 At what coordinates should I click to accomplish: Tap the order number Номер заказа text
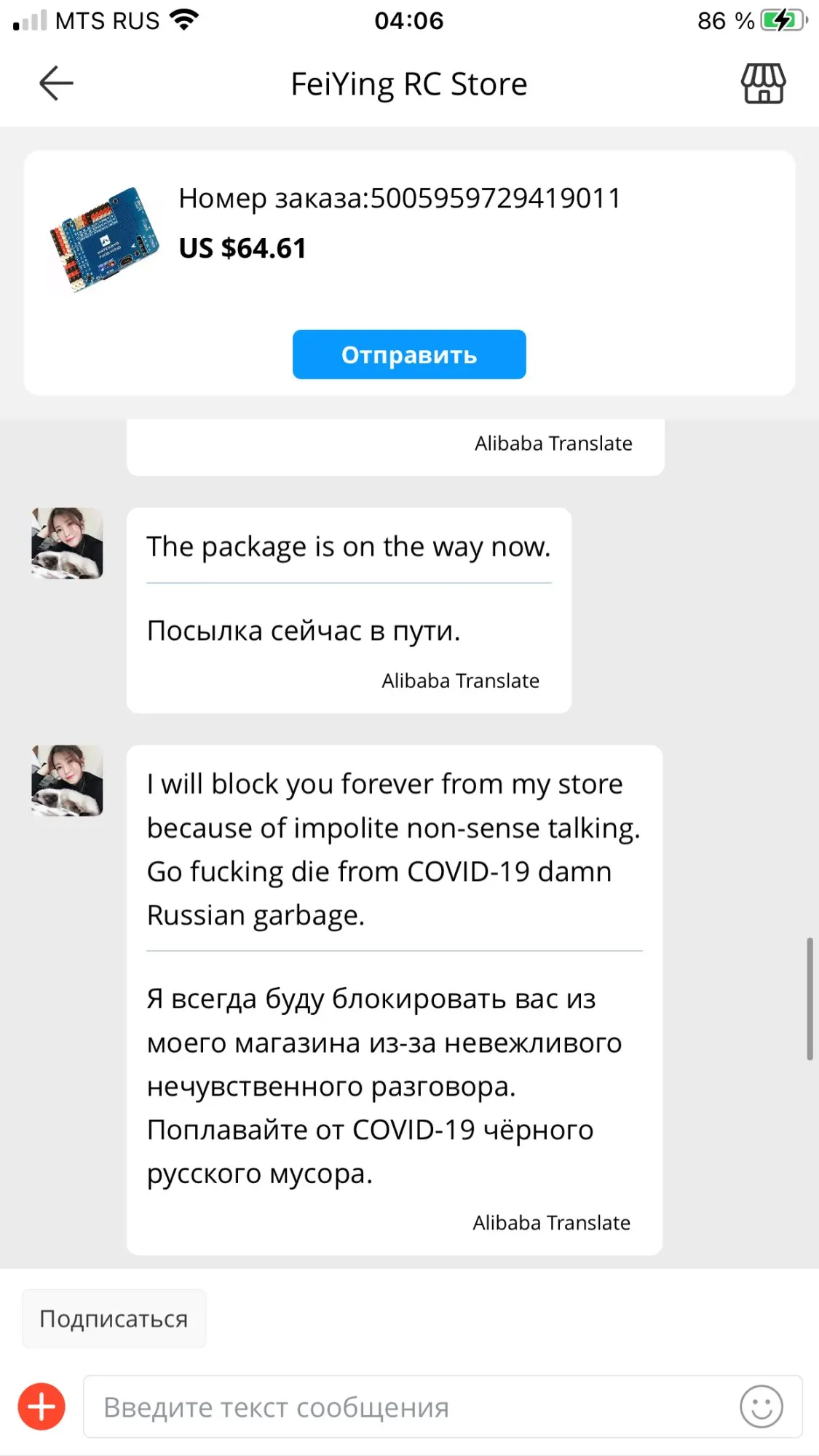coord(400,198)
